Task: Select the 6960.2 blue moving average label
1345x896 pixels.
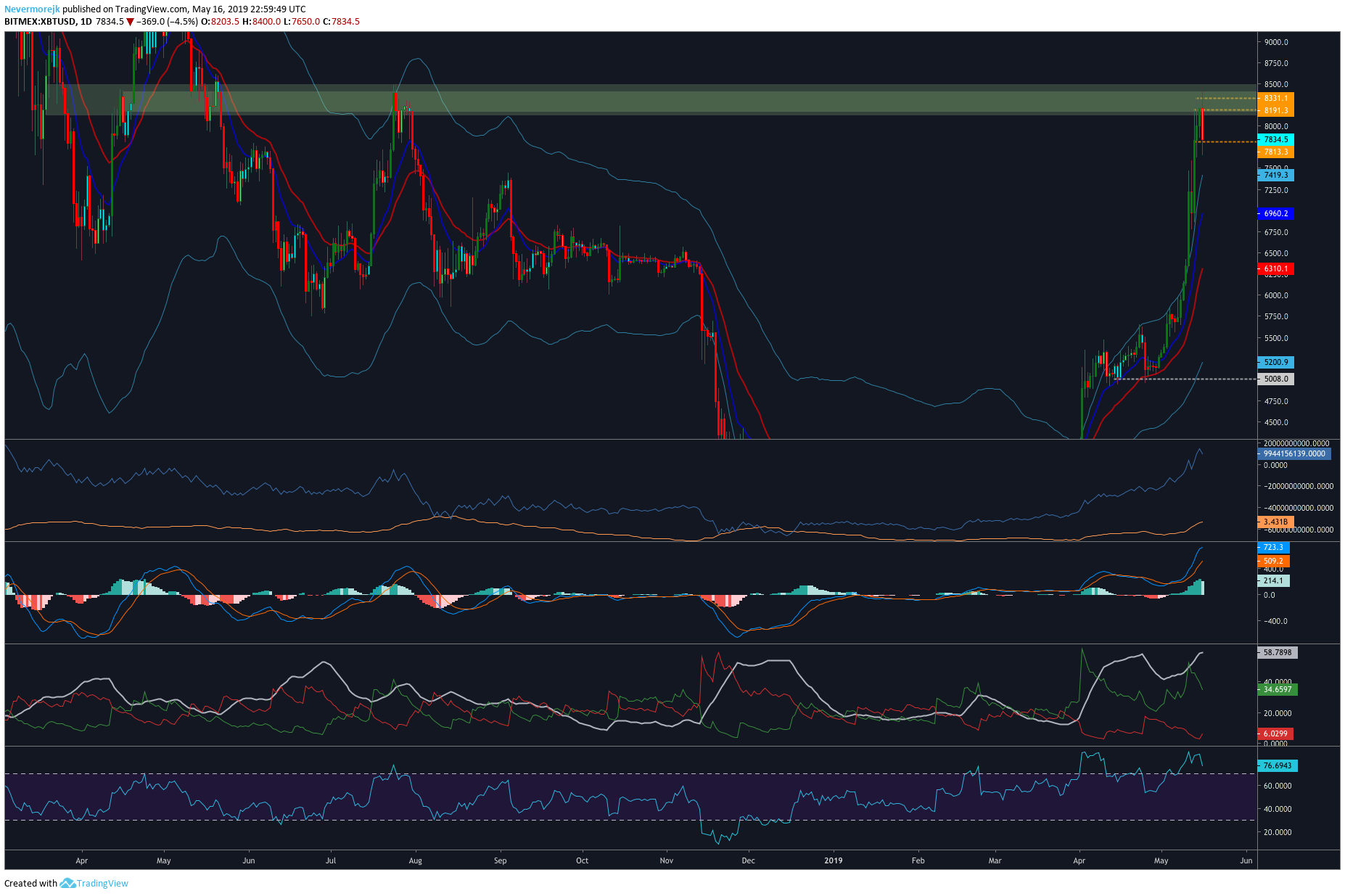Action: pos(1275,213)
